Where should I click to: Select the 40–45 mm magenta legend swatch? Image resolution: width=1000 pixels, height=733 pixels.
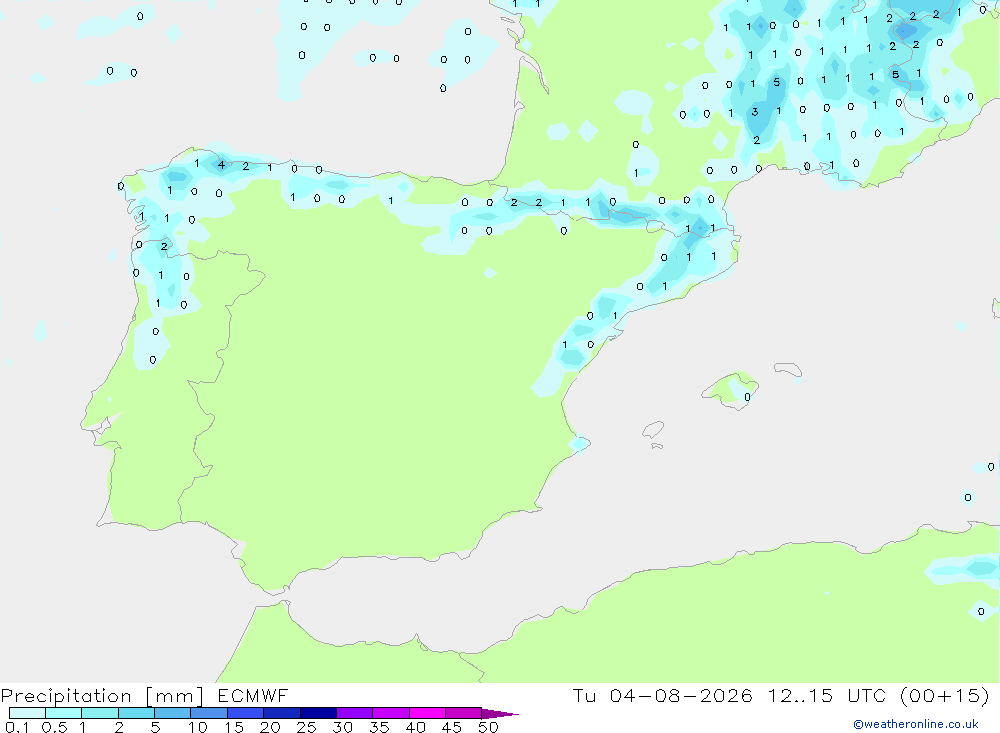(427, 713)
